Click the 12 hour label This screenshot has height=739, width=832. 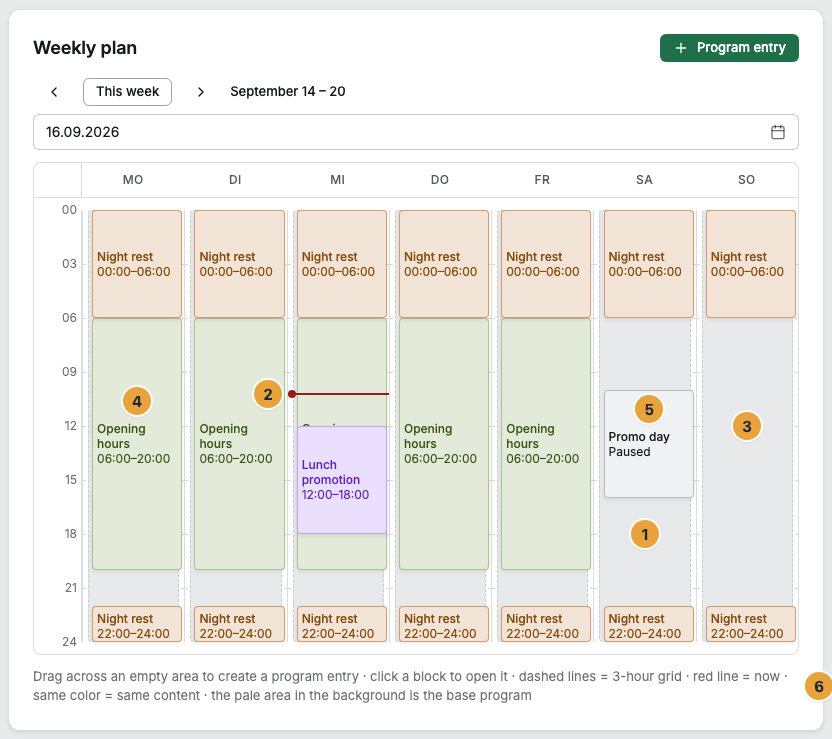point(71,426)
